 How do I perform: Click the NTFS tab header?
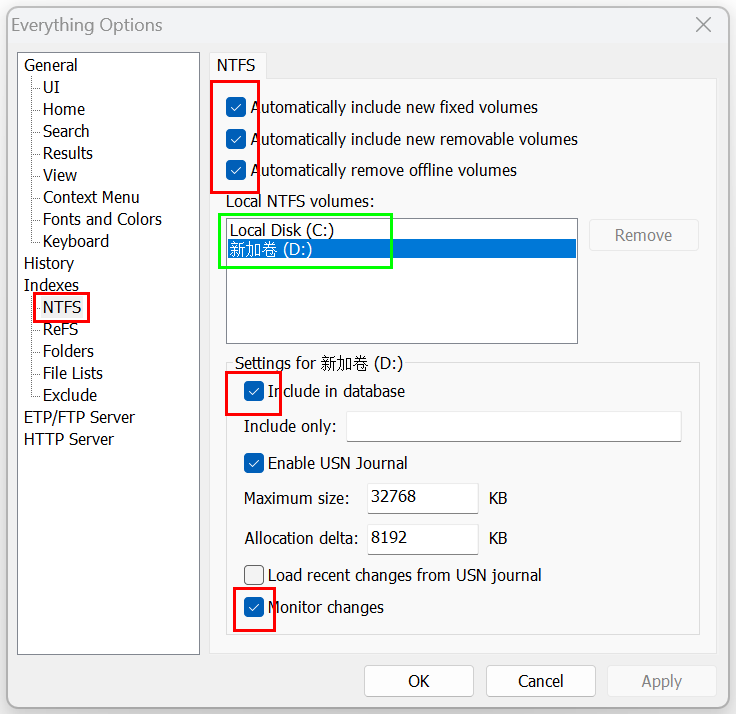pyautogui.click(x=236, y=65)
